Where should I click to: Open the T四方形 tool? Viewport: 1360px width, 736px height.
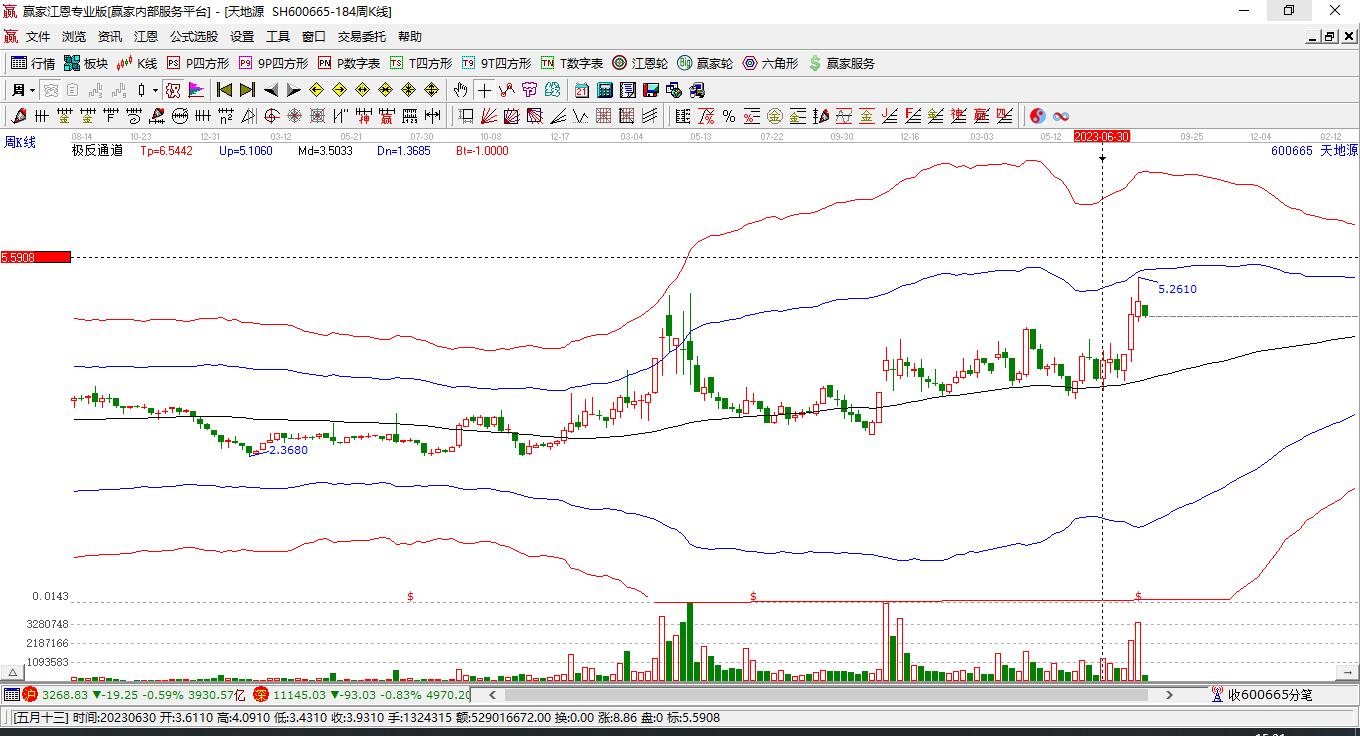[x=421, y=63]
